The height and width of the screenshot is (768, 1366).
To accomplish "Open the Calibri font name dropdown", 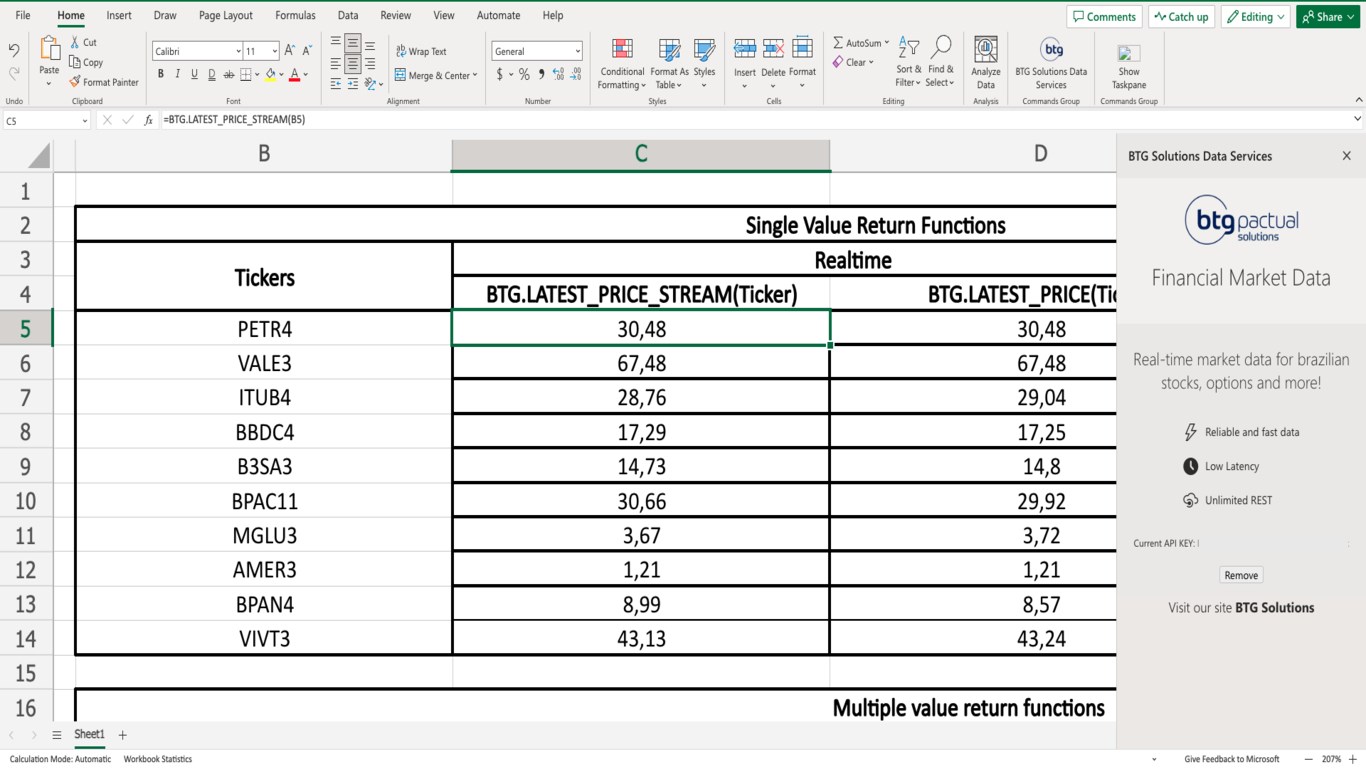I will 238,51.
